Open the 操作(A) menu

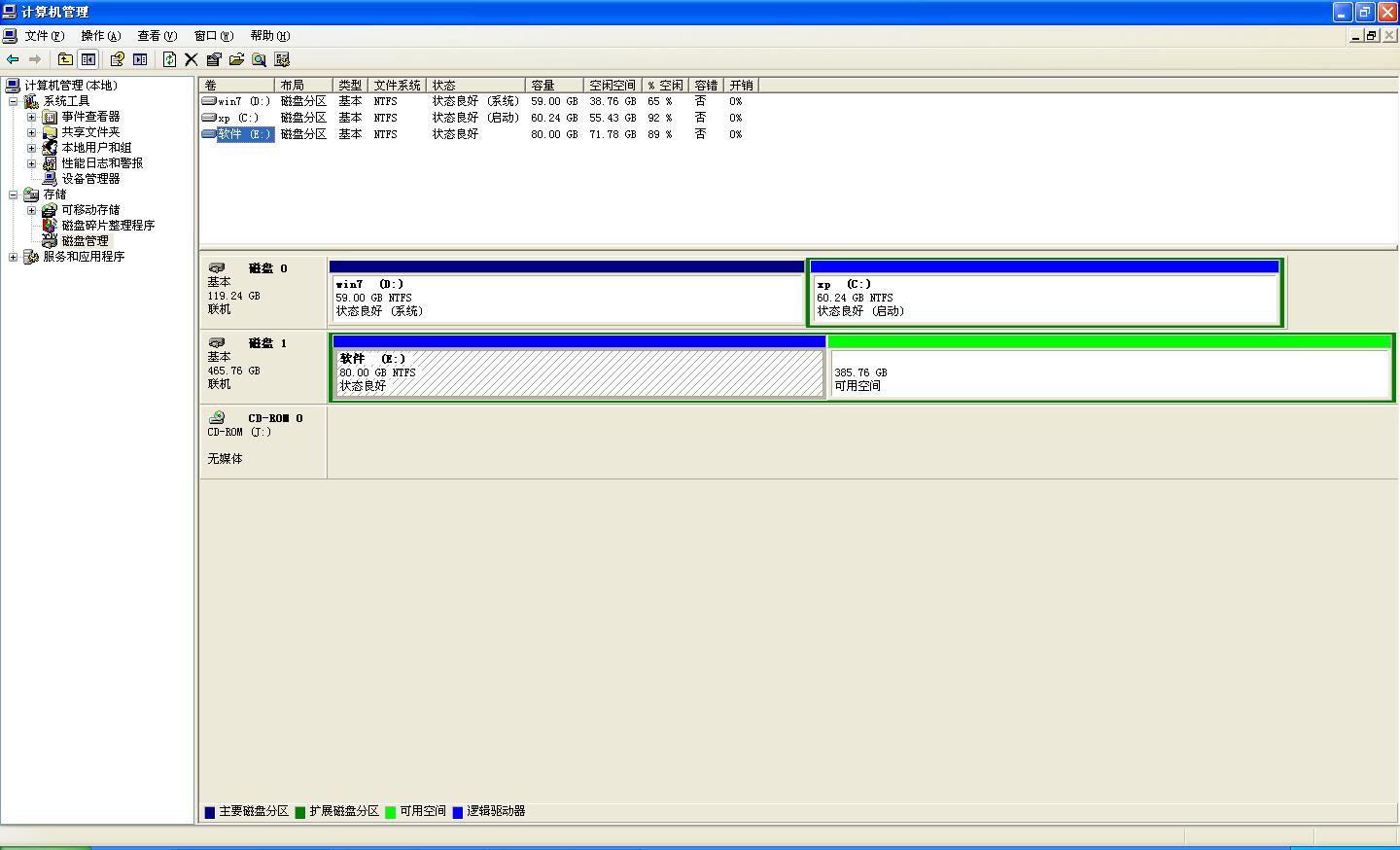(100, 36)
